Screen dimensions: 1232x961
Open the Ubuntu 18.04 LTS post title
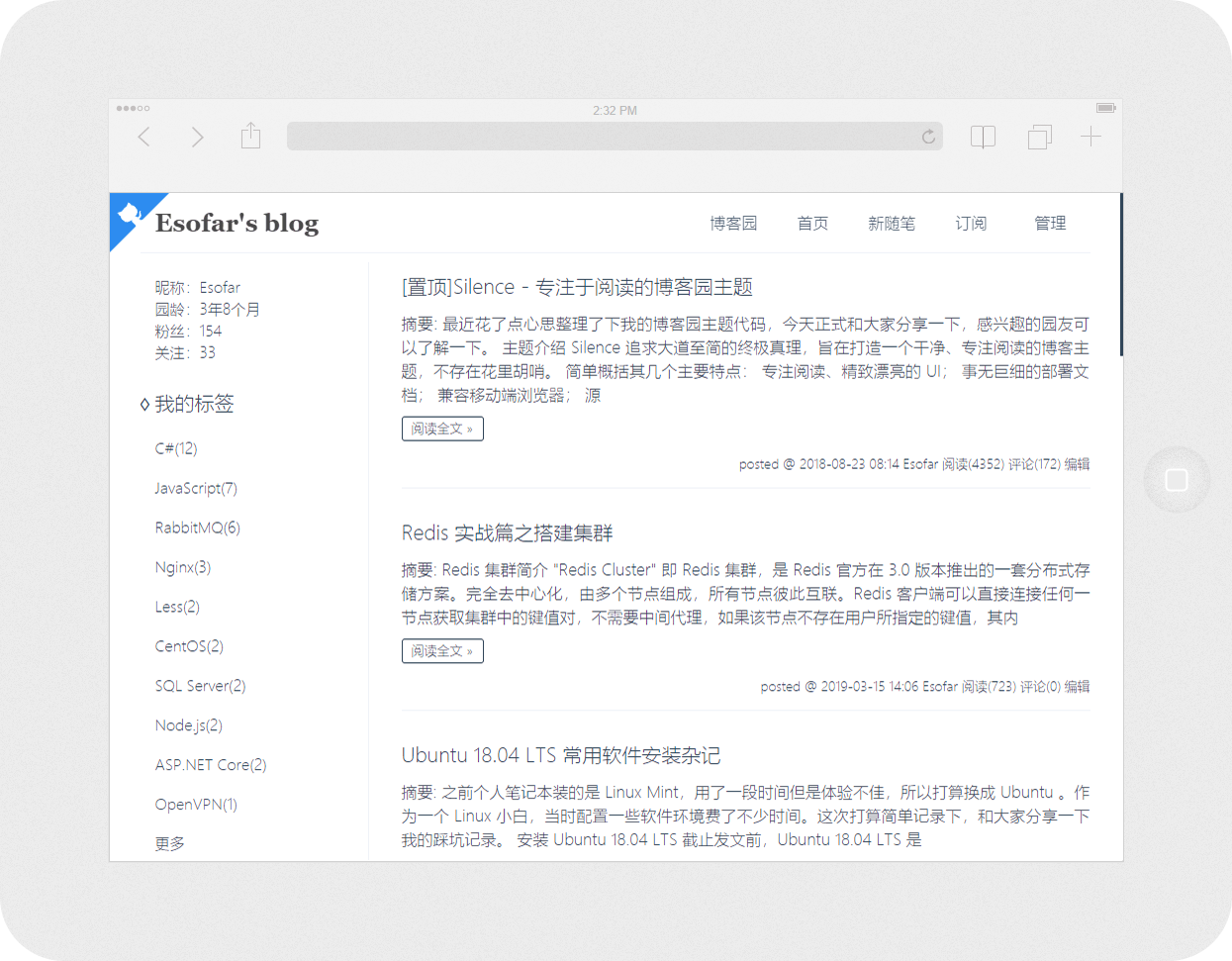click(x=561, y=755)
